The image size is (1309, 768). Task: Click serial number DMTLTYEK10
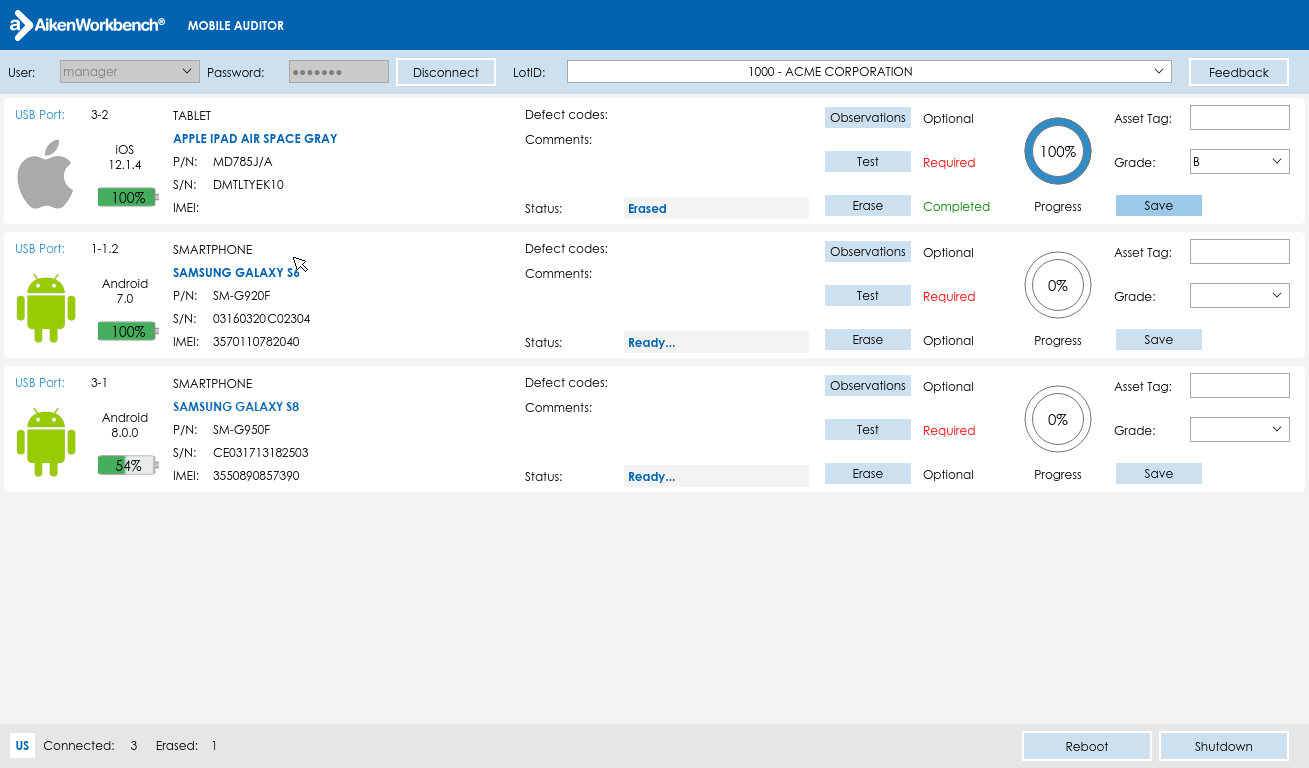point(248,185)
